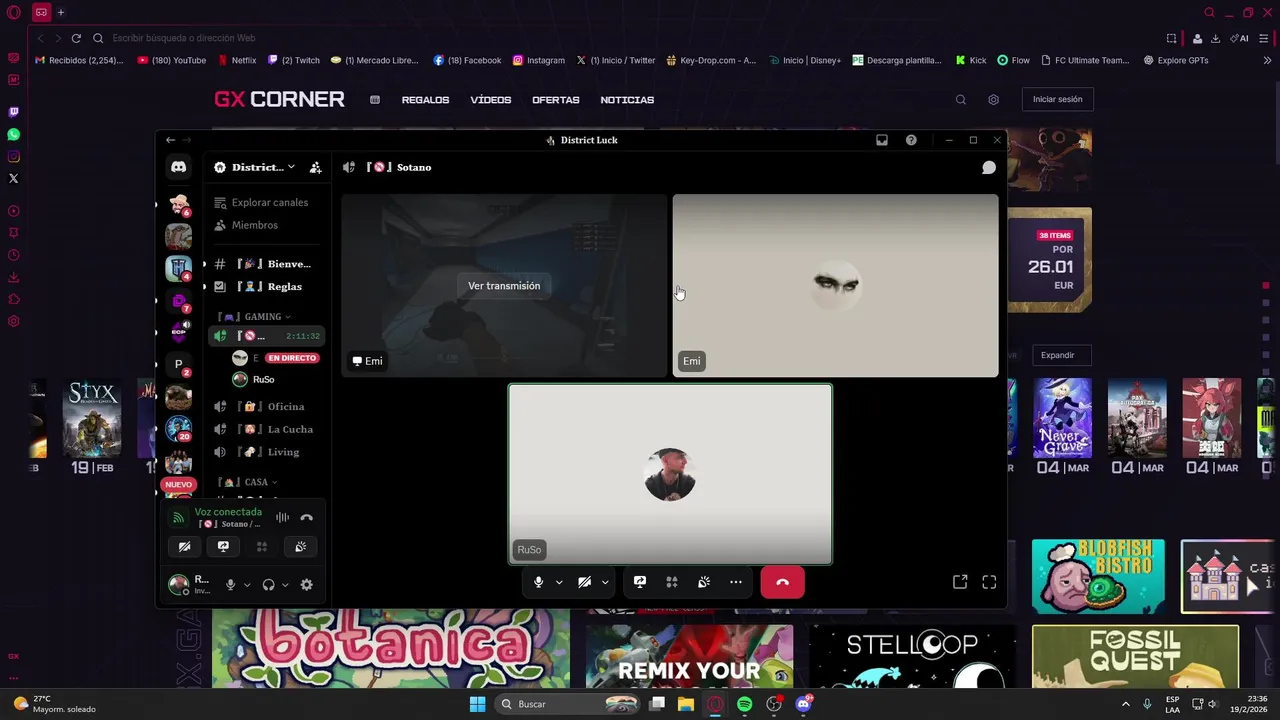Open activities icon in call control bar
This screenshot has width=1280, height=720.
coord(672,582)
